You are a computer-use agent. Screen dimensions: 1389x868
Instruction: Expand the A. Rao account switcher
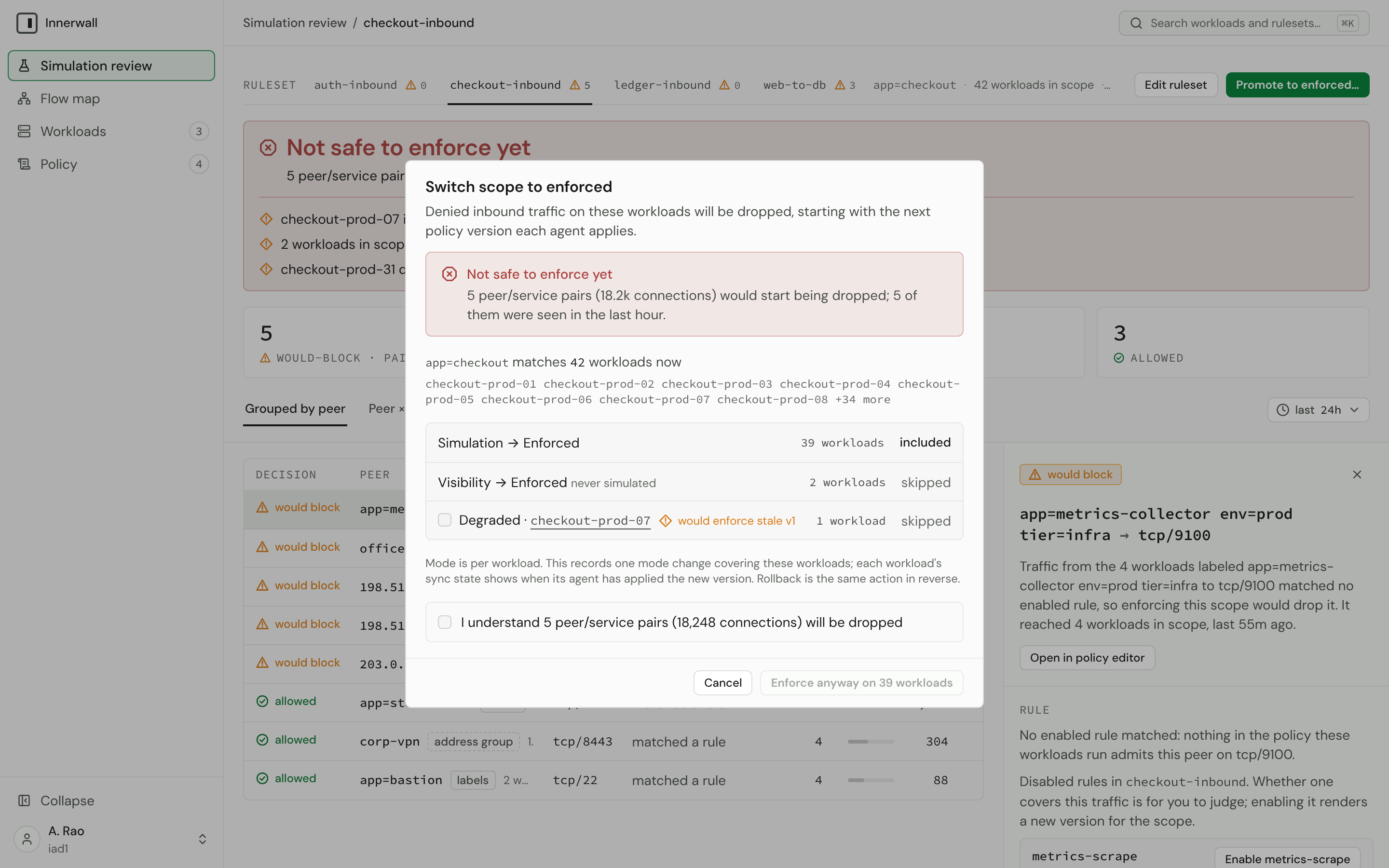(x=203, y=839)
